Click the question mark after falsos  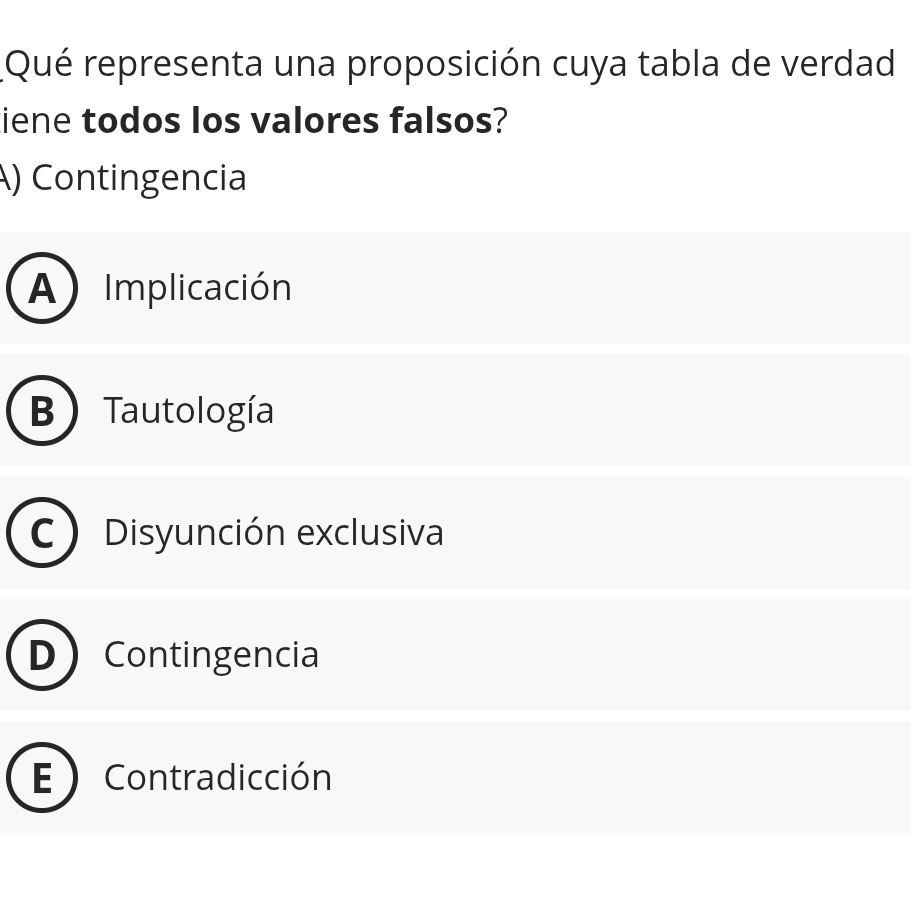[x=501, y=121]
